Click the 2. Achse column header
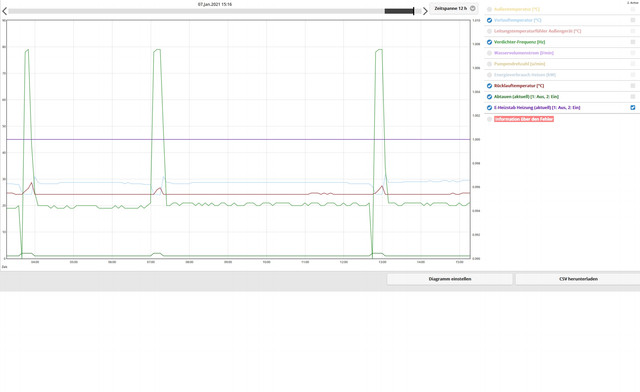The width and height of the screenshot is (640, 392). [633, 2]
